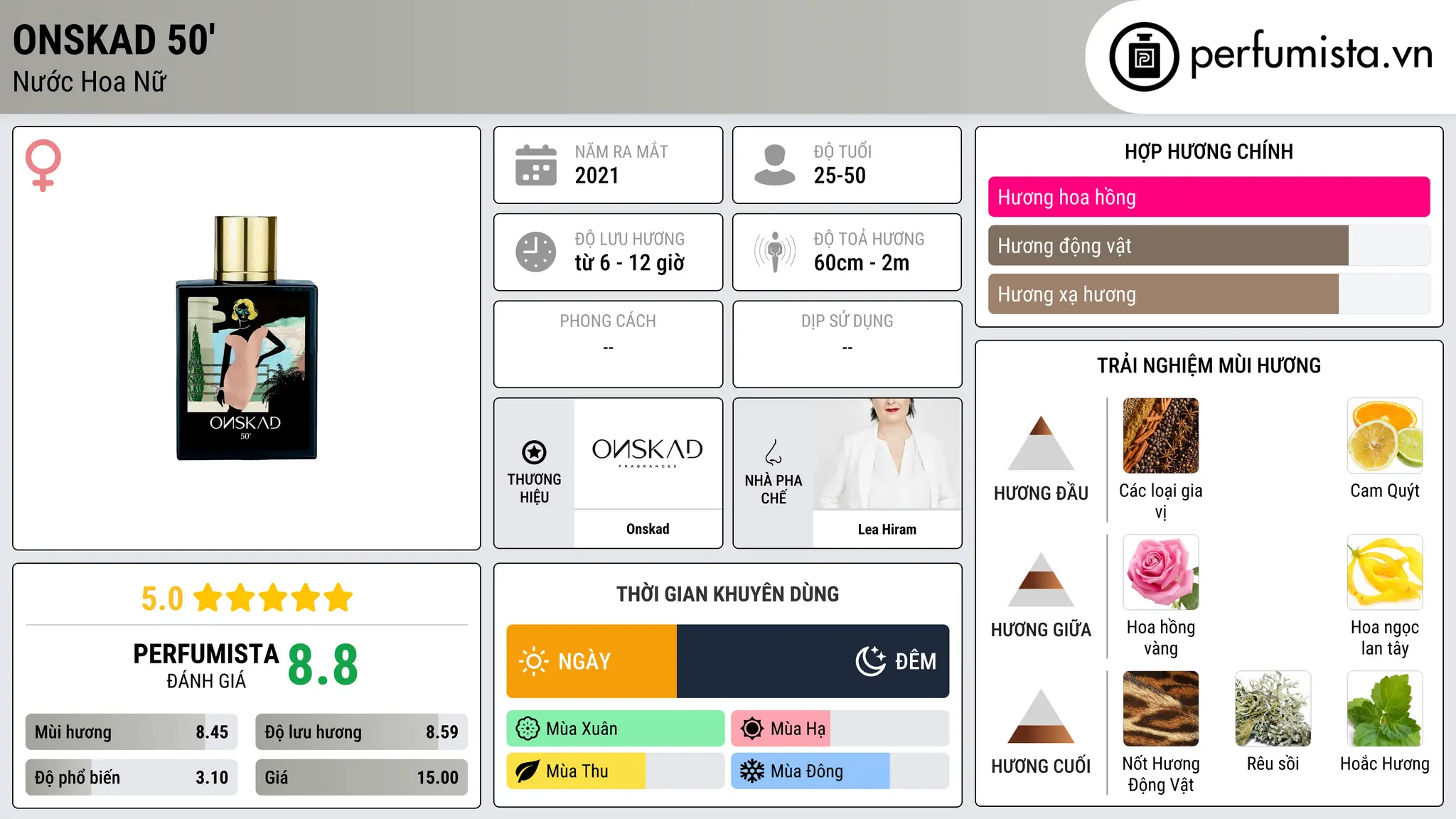Open the Cam Quýt note image
The width and height of the screenshot is (1456, 819).
[1385, 436]
